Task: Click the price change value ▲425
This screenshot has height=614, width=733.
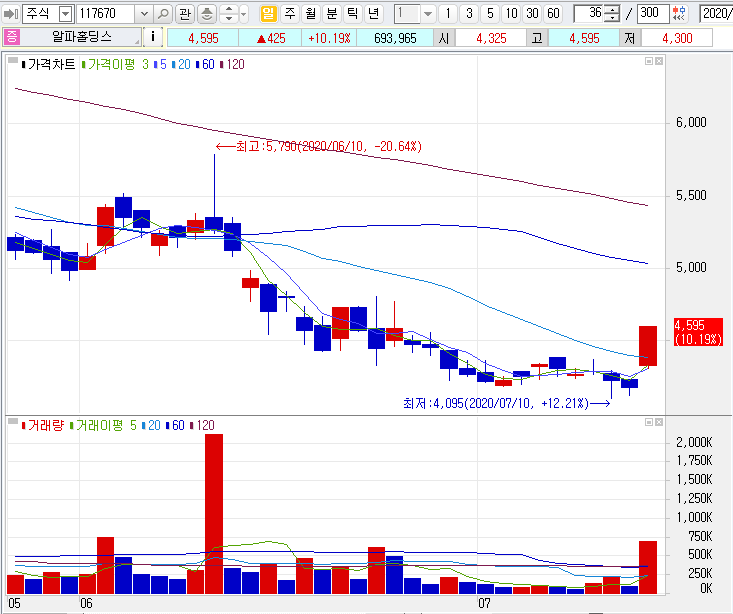Action: [271, 38]
